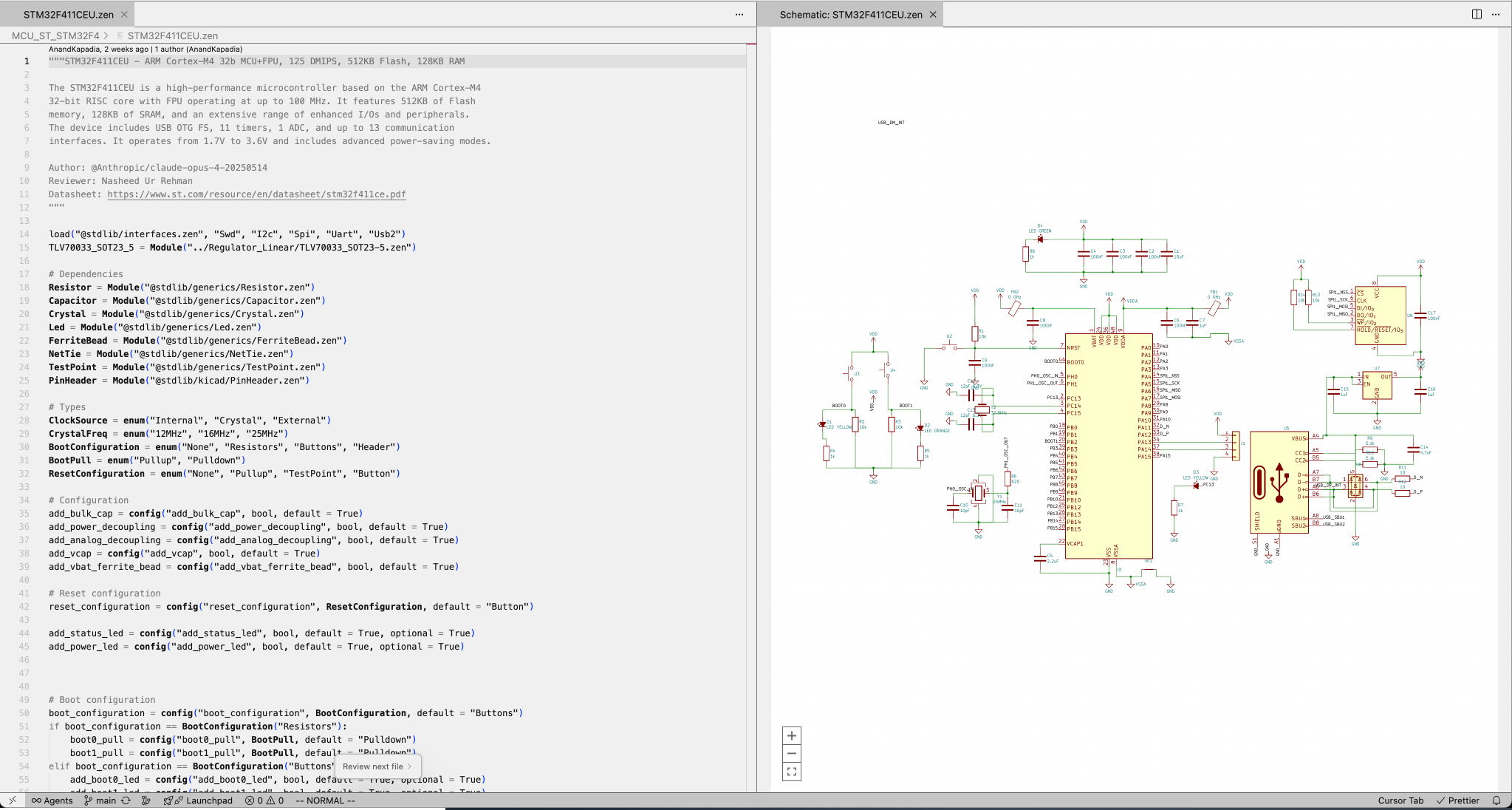The height and width of the screenshot is (810, 1512).
Task: Zoom in on the schematic view
Action: click(x=791, y=735)
